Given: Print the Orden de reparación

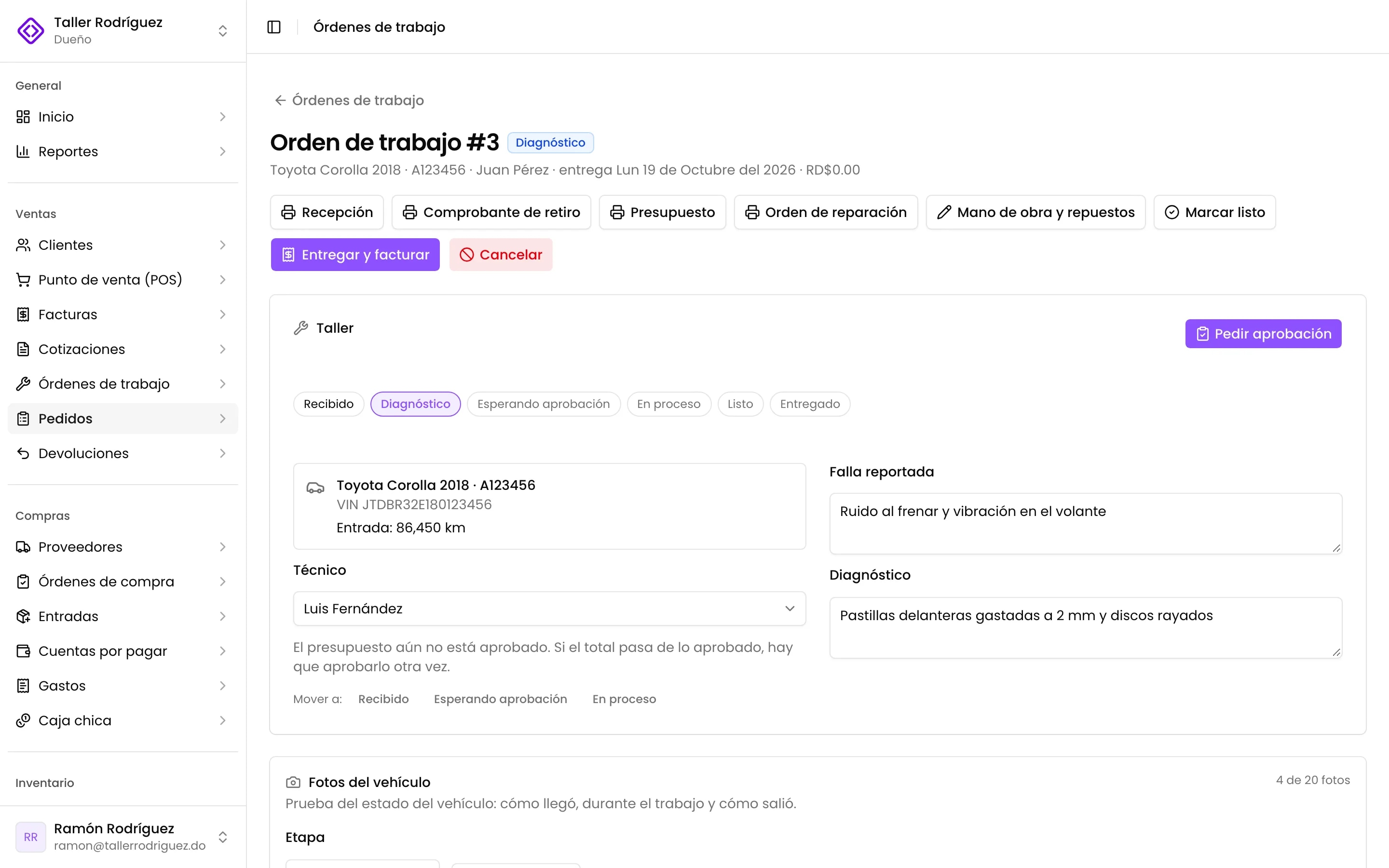Looking at the screenshot, I should point(826,212).
